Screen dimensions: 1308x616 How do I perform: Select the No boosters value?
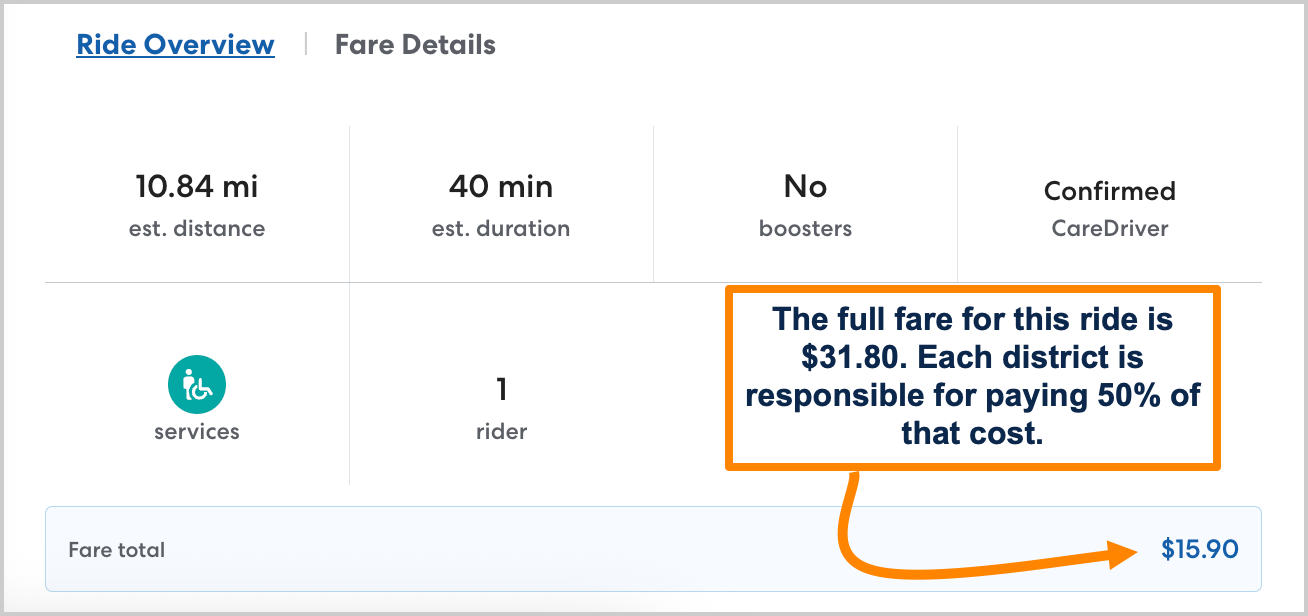pyautogui.click(x=805, y=187)
